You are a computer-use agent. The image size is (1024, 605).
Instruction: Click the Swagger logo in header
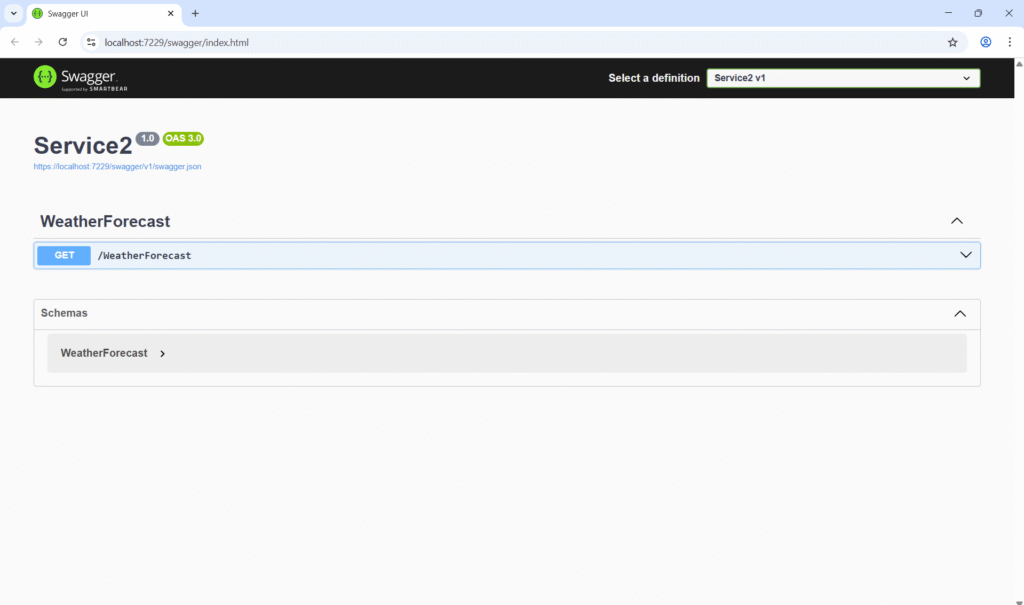80,78
